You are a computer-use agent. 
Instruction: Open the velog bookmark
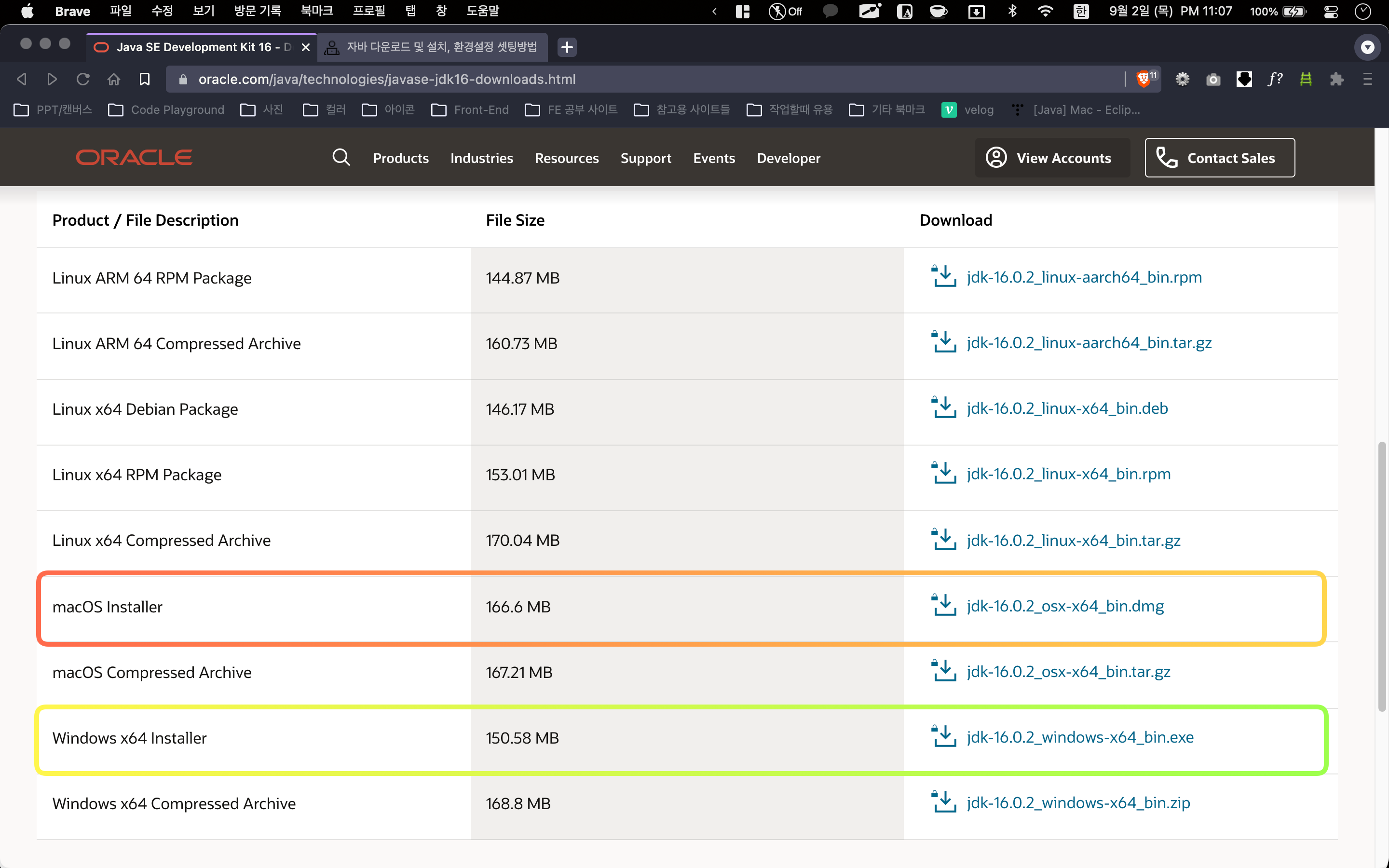(967, 109)
